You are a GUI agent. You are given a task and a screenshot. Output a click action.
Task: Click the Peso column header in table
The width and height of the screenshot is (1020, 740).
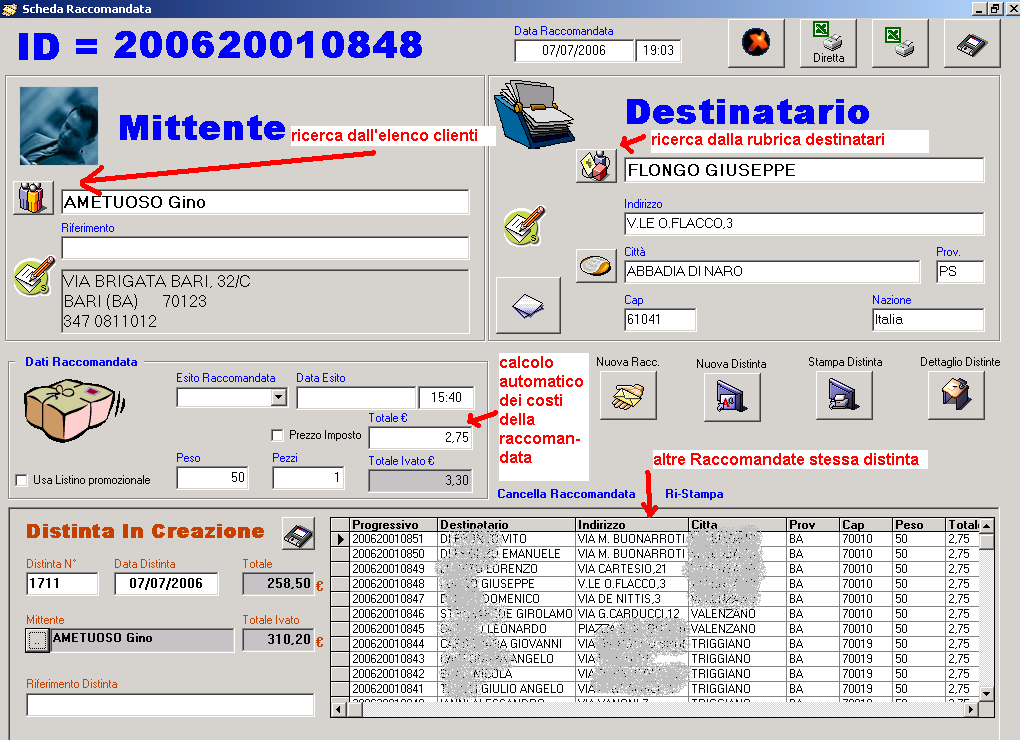click(x=919, y=525)
